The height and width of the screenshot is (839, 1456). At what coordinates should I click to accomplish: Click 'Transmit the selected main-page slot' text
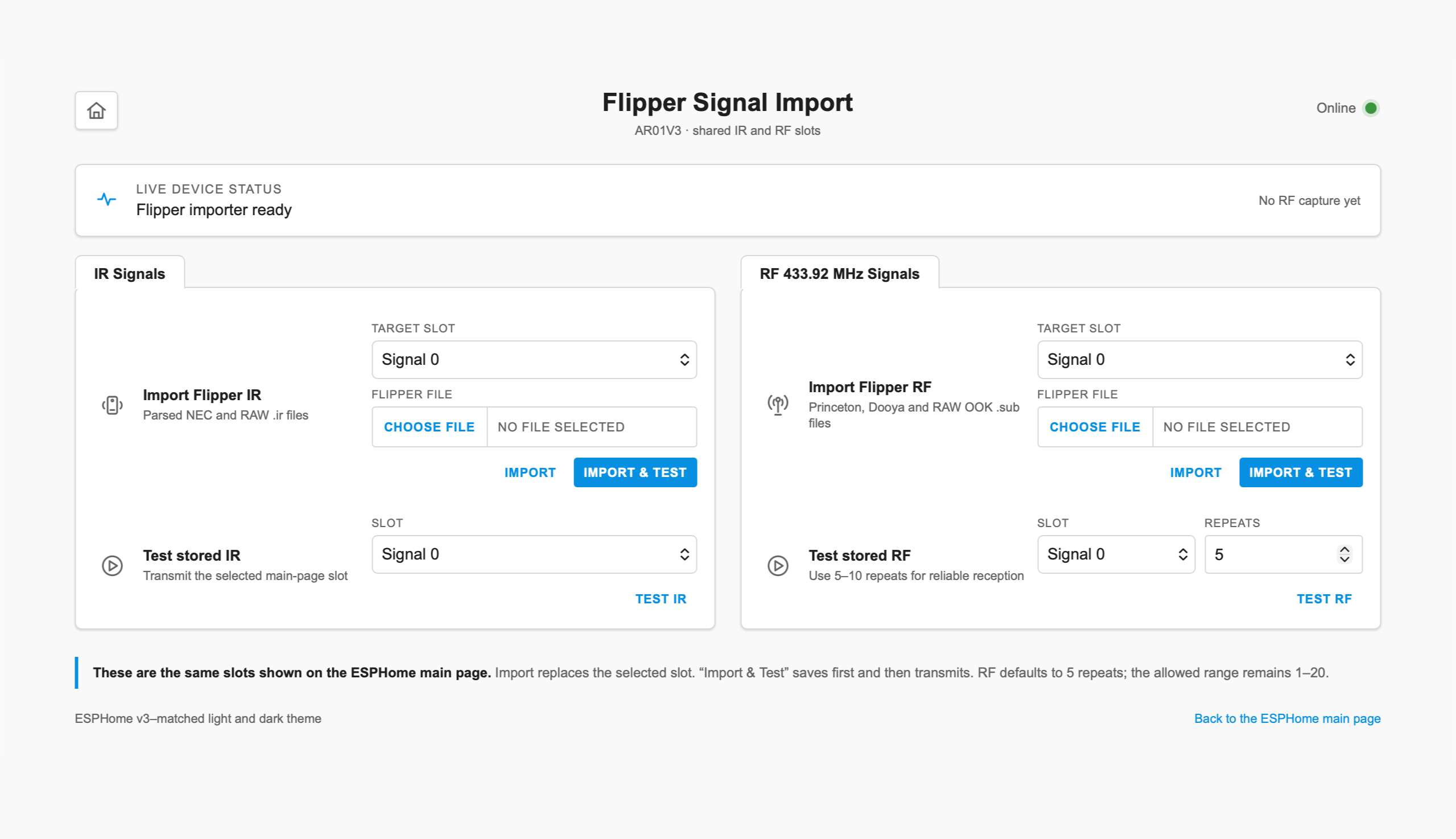coord(245,575)
